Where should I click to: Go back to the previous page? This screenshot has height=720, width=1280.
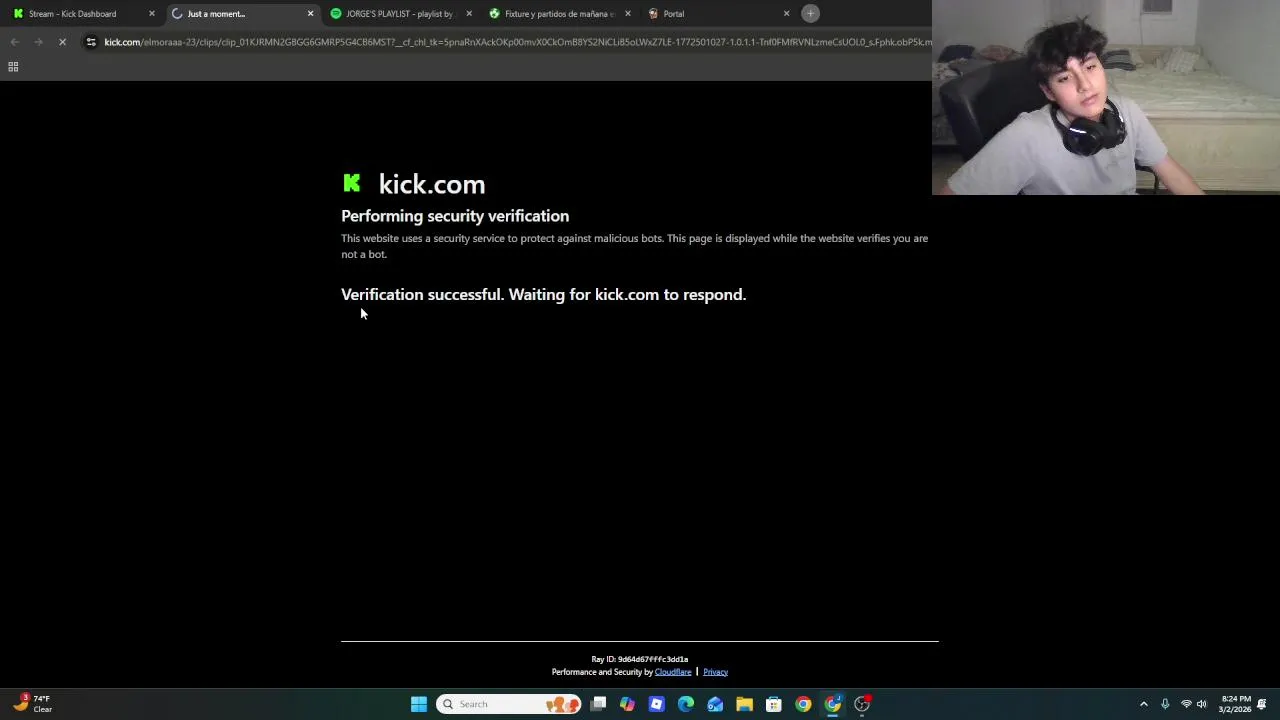(x=14, y=42)
